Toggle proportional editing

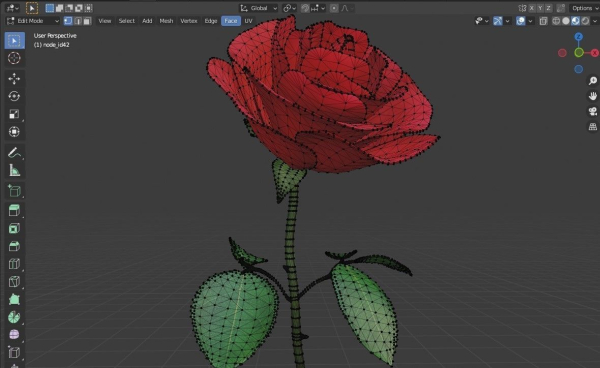[x=334, y=8]
